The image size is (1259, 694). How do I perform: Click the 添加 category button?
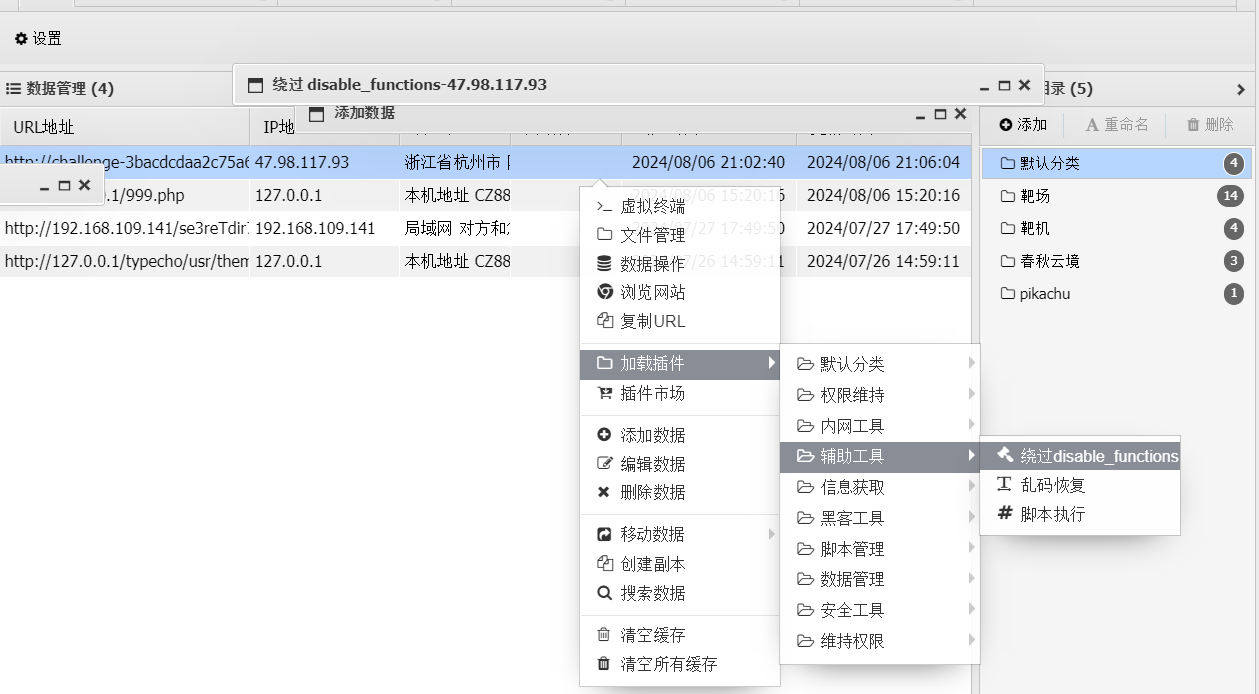1023,125
